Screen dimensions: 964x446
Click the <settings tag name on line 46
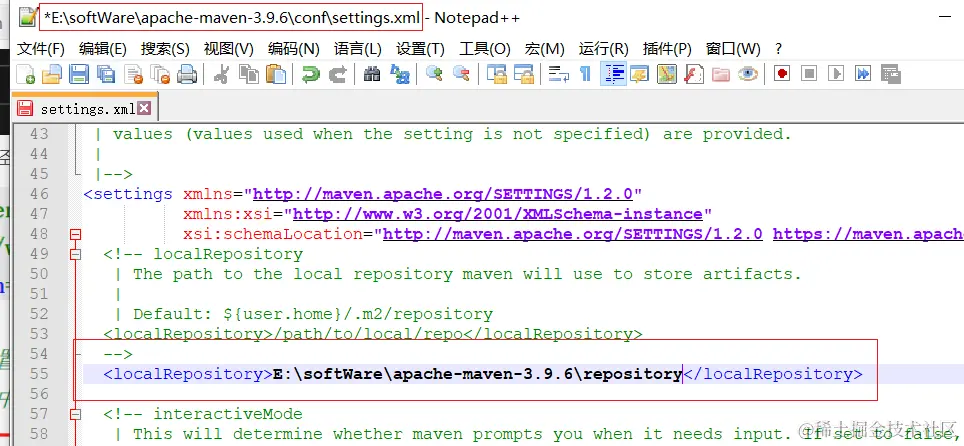click(x=128, y=194)
